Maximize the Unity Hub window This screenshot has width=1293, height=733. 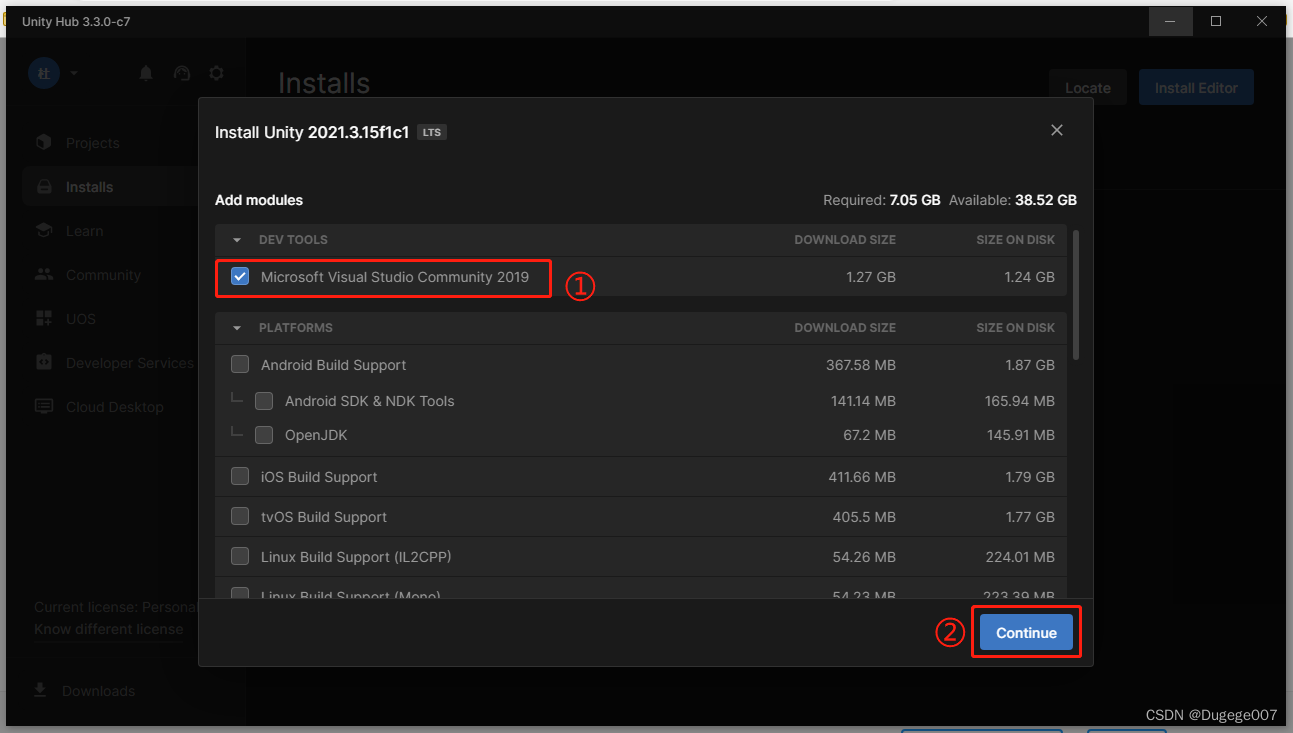click(x=1216, y=21)
